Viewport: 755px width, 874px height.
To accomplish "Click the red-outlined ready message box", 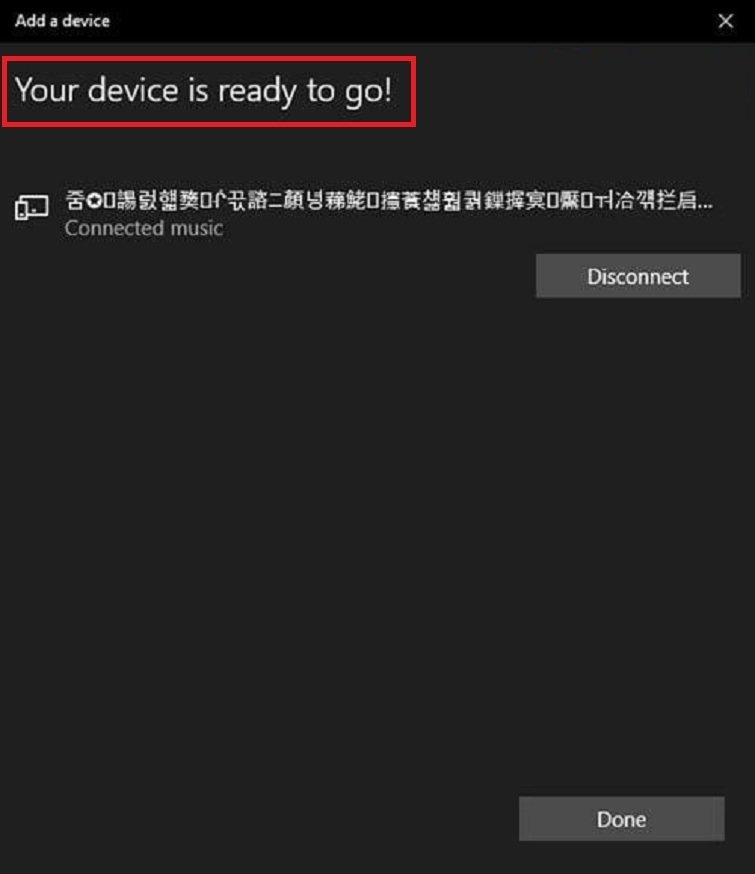I will 209,91.
